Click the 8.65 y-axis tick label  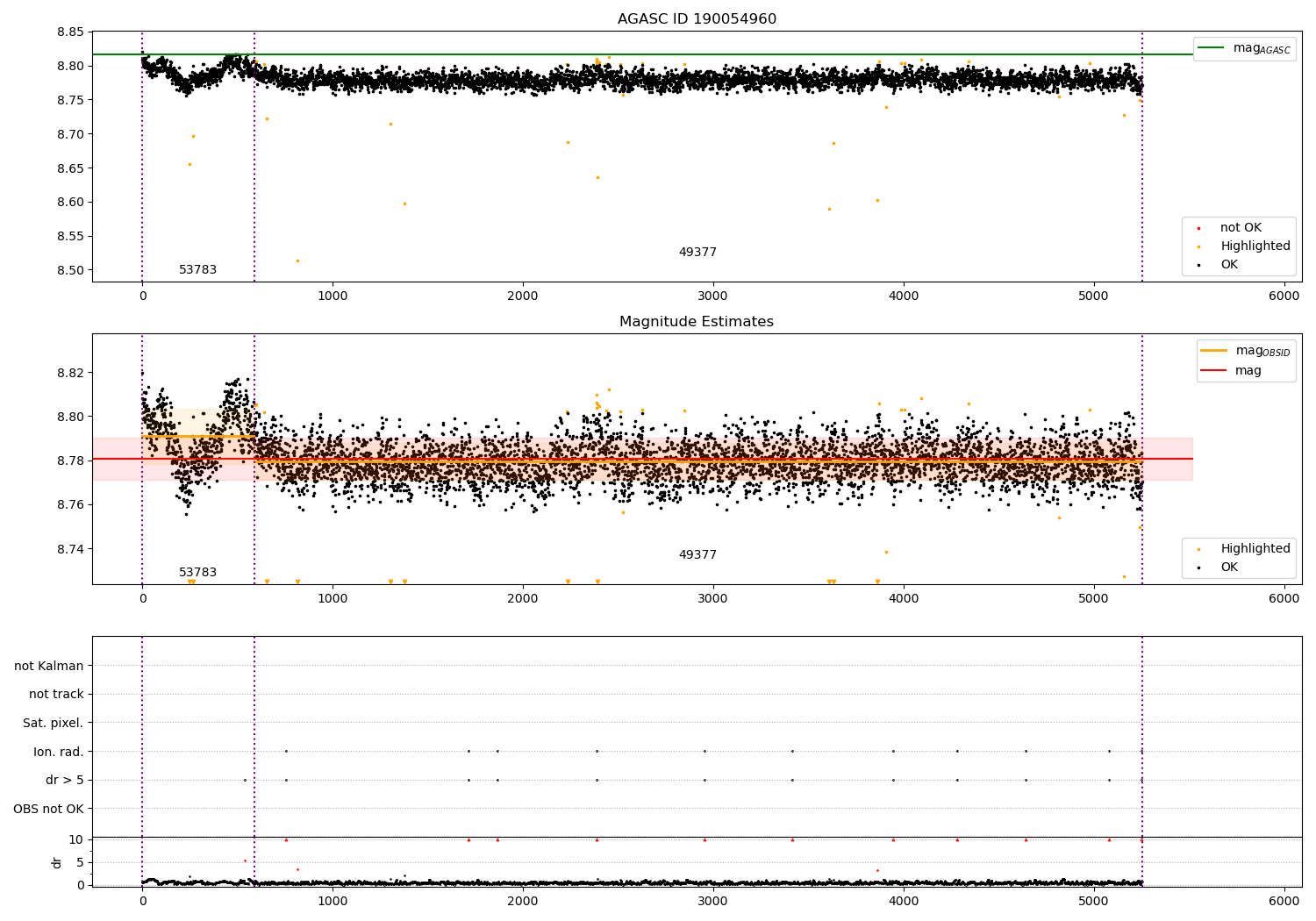tap(70, 168)
